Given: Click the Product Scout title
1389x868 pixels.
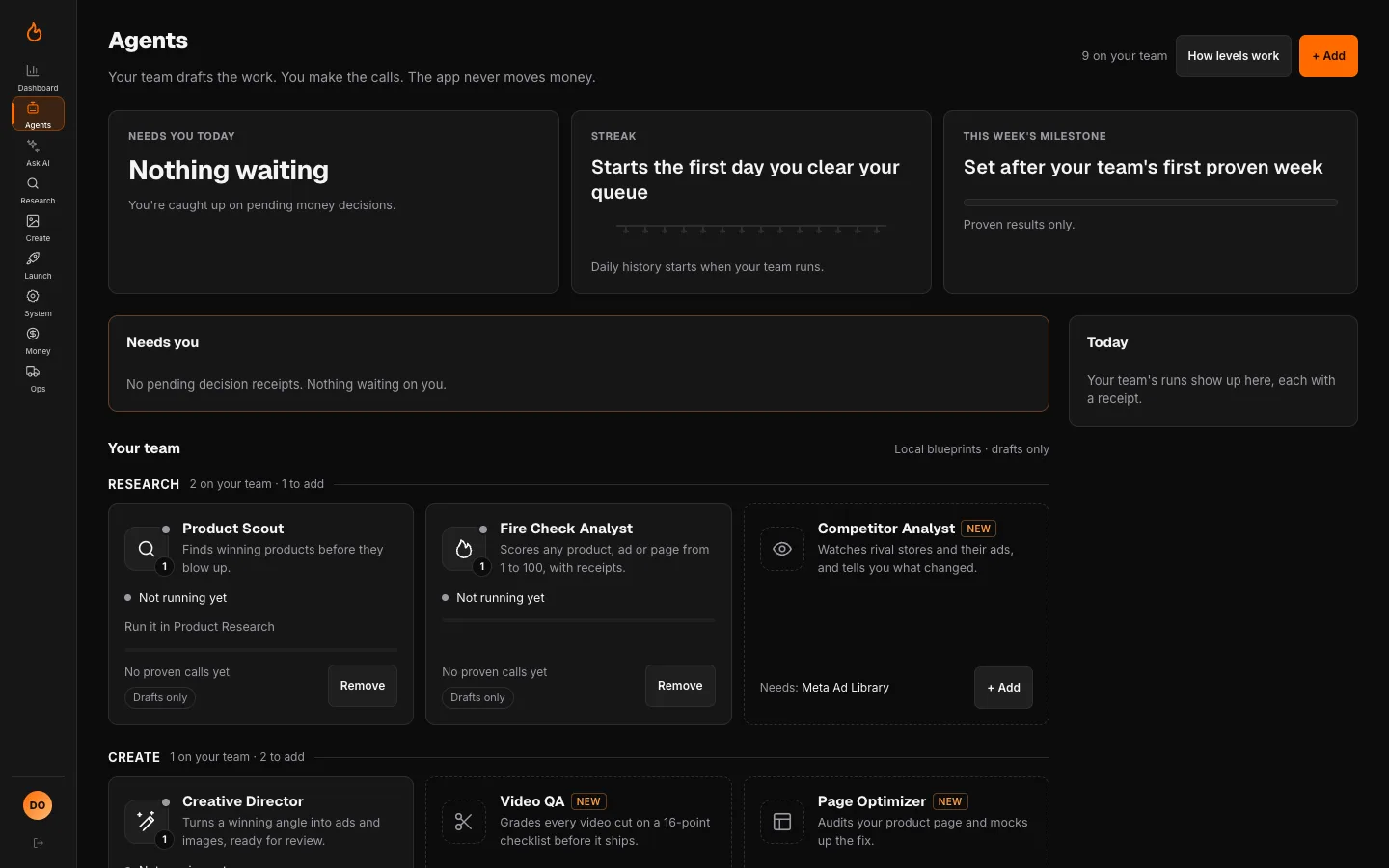Looking at the screenshot, I should [x=232, y=529].
